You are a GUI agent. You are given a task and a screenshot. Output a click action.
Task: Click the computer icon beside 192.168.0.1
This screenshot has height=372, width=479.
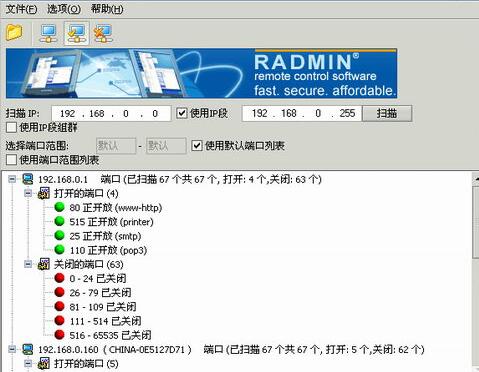pos(28,179)
